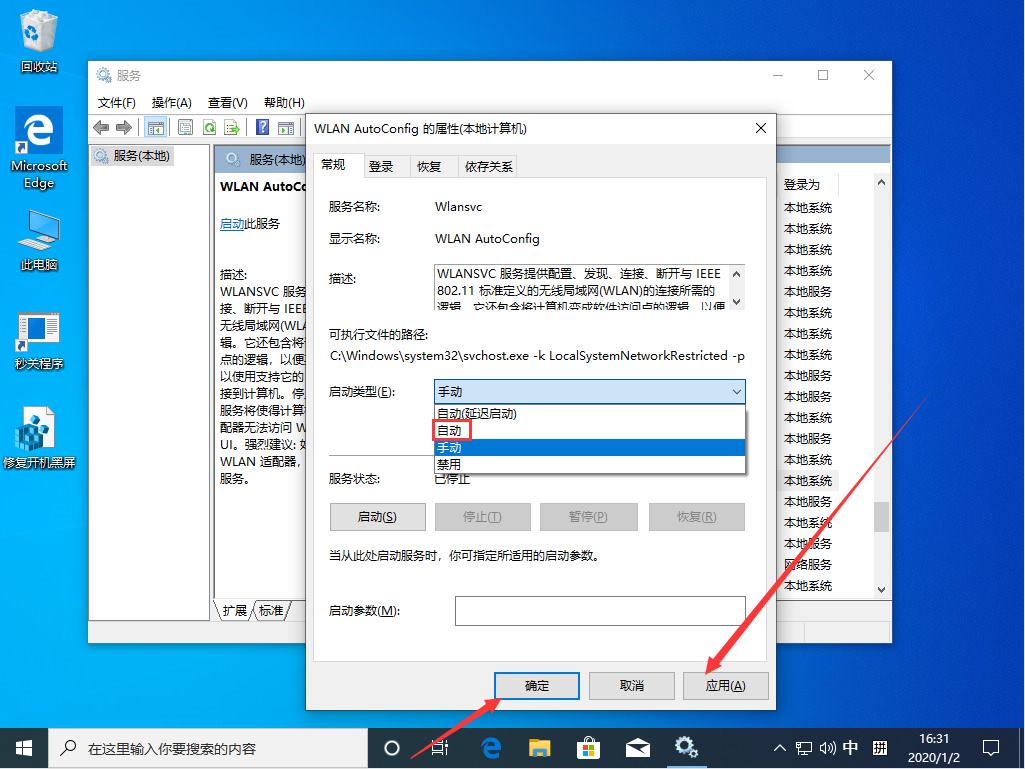Image resolution: width=1025 pixels, height=769 pixels.
Task: Click the 应用(A) button
Action: coord(725,685)
